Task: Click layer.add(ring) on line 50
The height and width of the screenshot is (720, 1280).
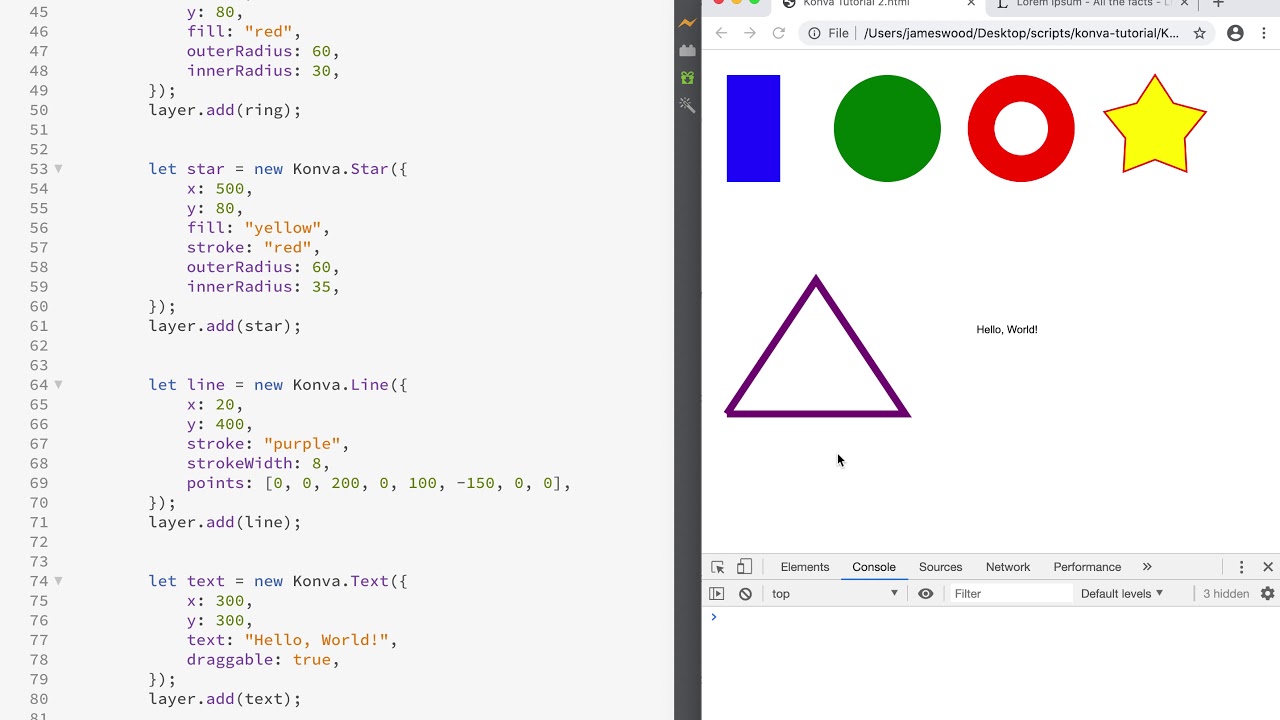Action: [x=225, y=110]
